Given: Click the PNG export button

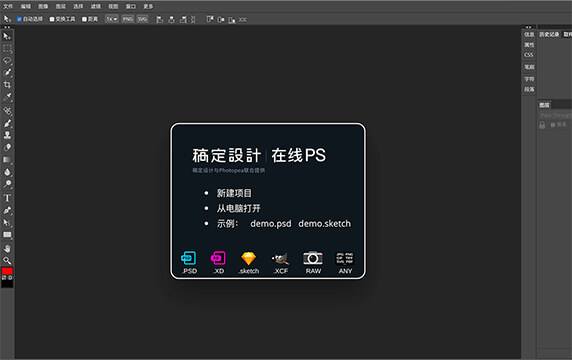Looking at the screenshot, I should tap(128, 19).
